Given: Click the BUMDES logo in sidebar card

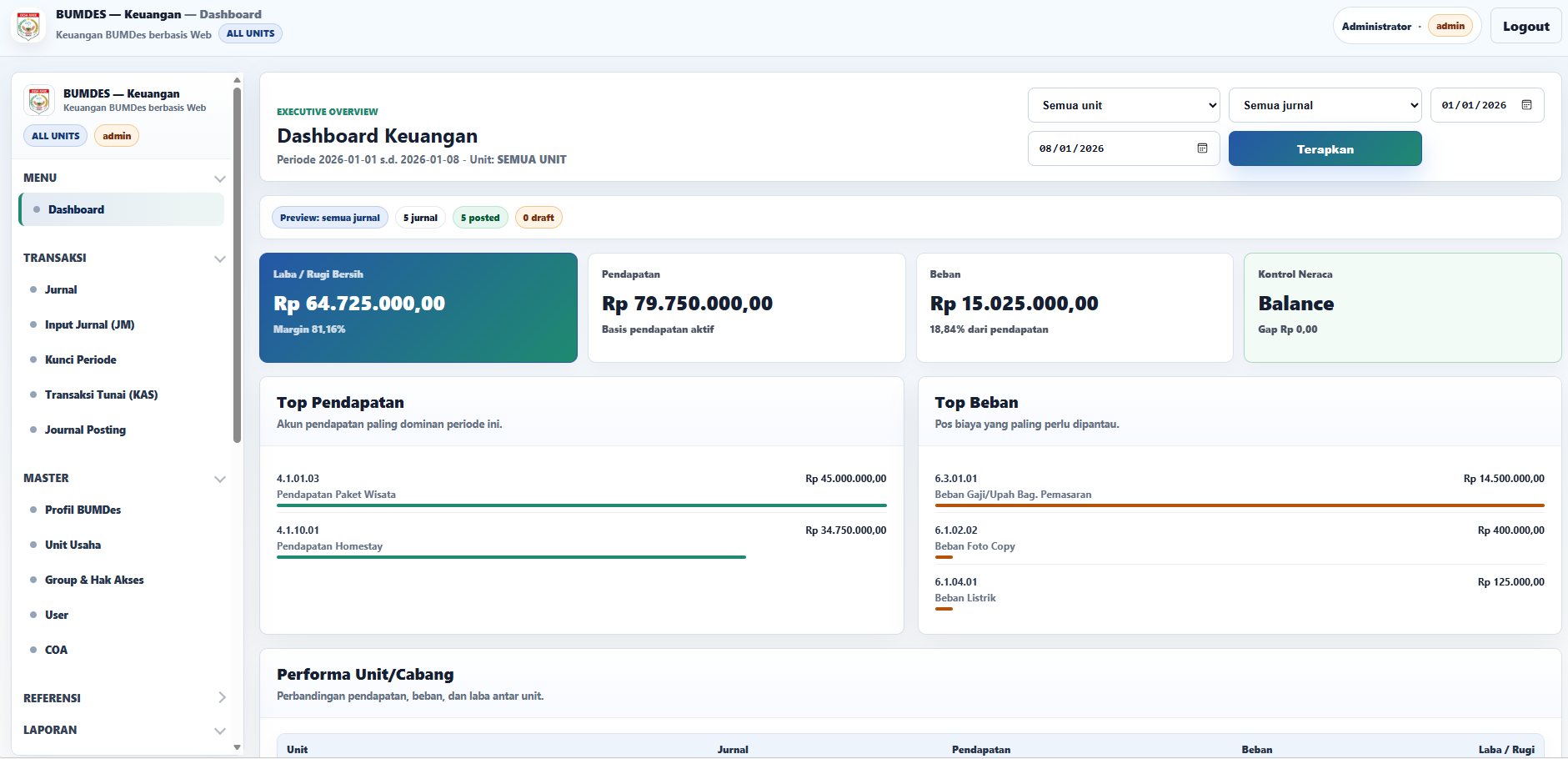Looking at the screenshot, I should [38, 100].
